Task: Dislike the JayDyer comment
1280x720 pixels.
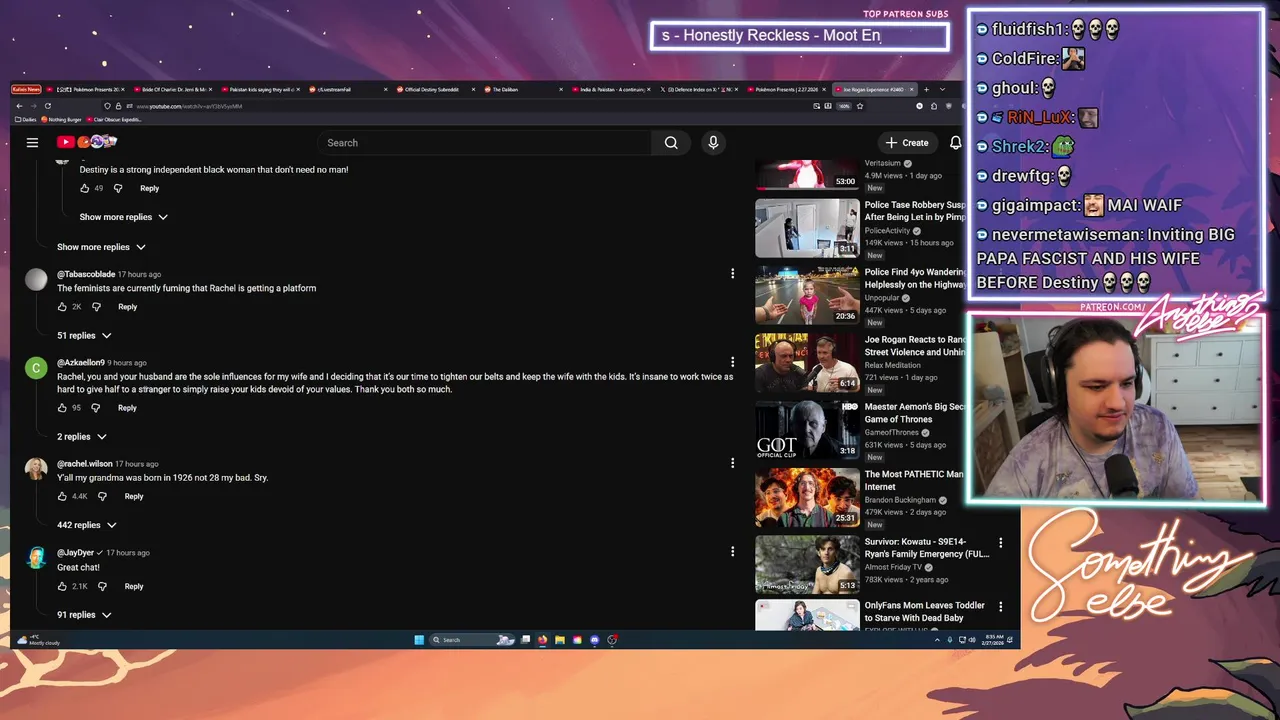Action: (102, 586)
